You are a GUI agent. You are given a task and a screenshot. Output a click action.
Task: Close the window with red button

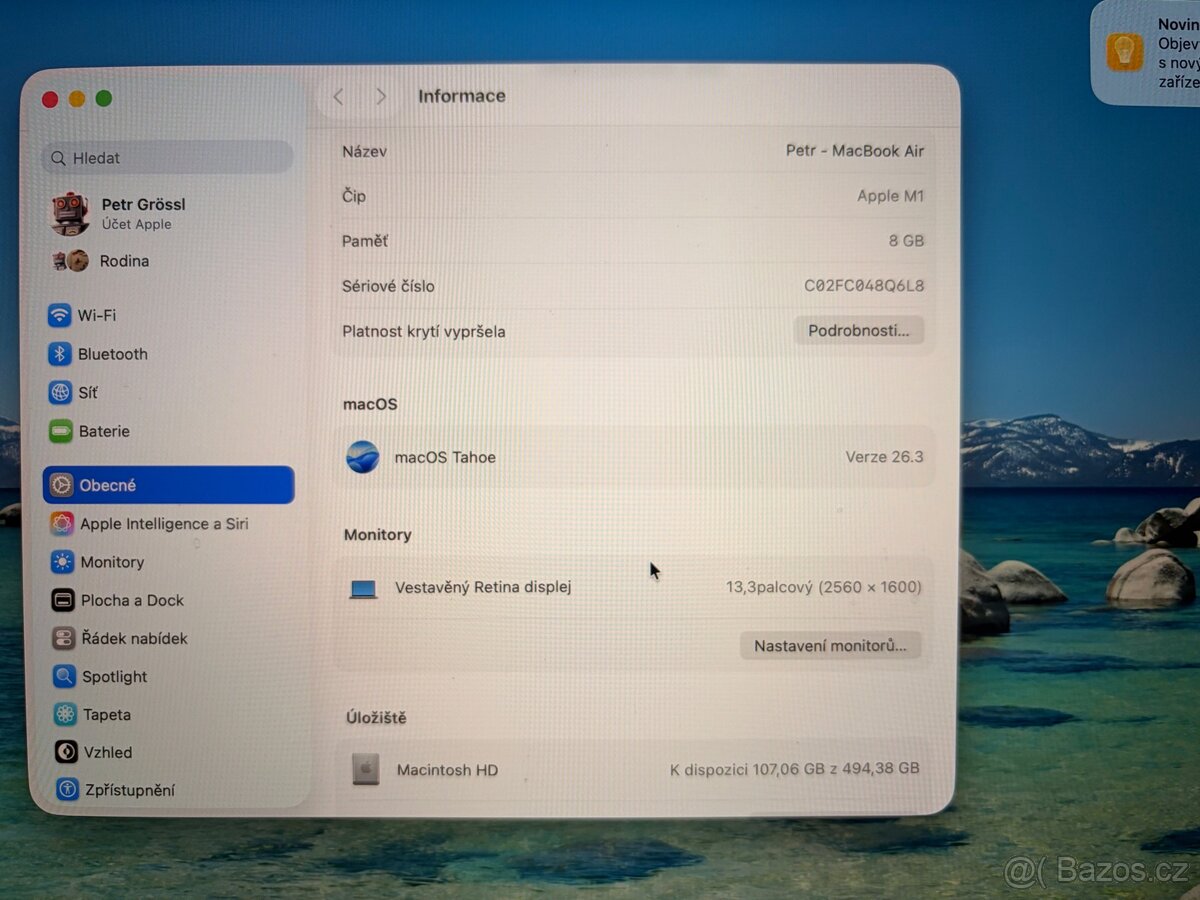coord(50,99)
